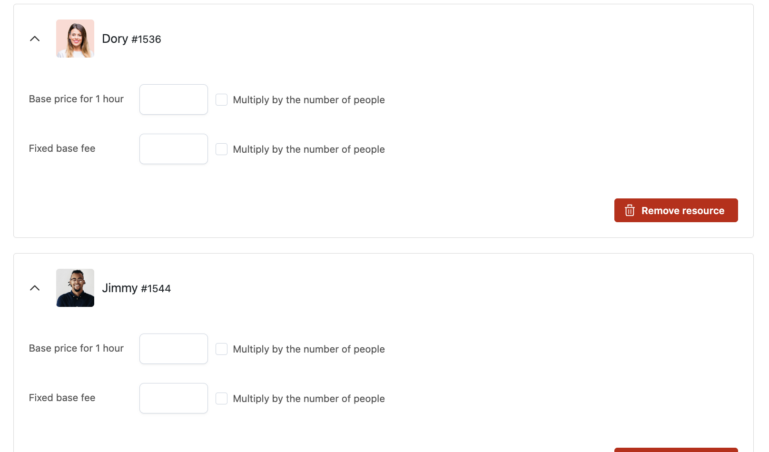Focus Dory's fixed base fee field
Screen dimensions: 769x452
tap(173, 149)
